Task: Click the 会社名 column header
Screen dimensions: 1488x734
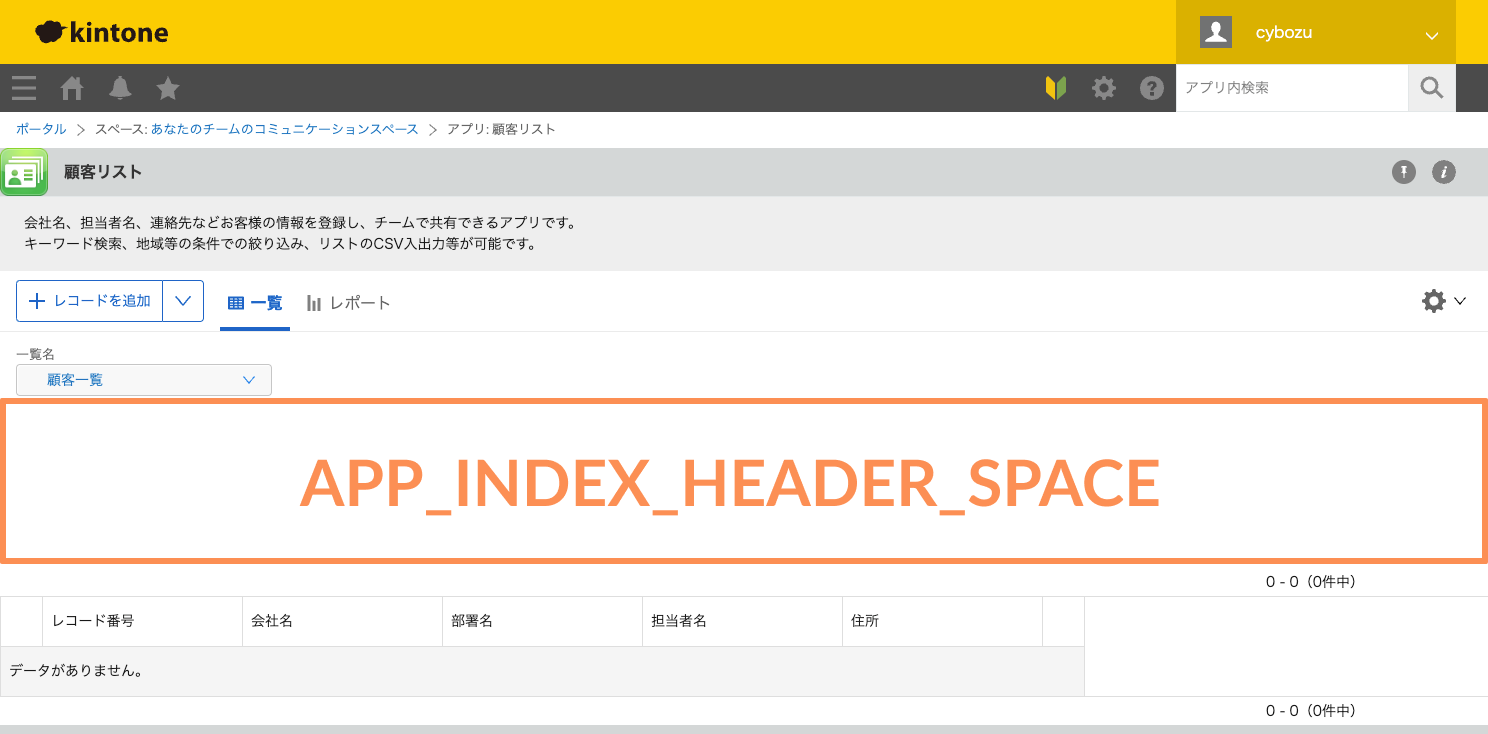Action: 342,621
